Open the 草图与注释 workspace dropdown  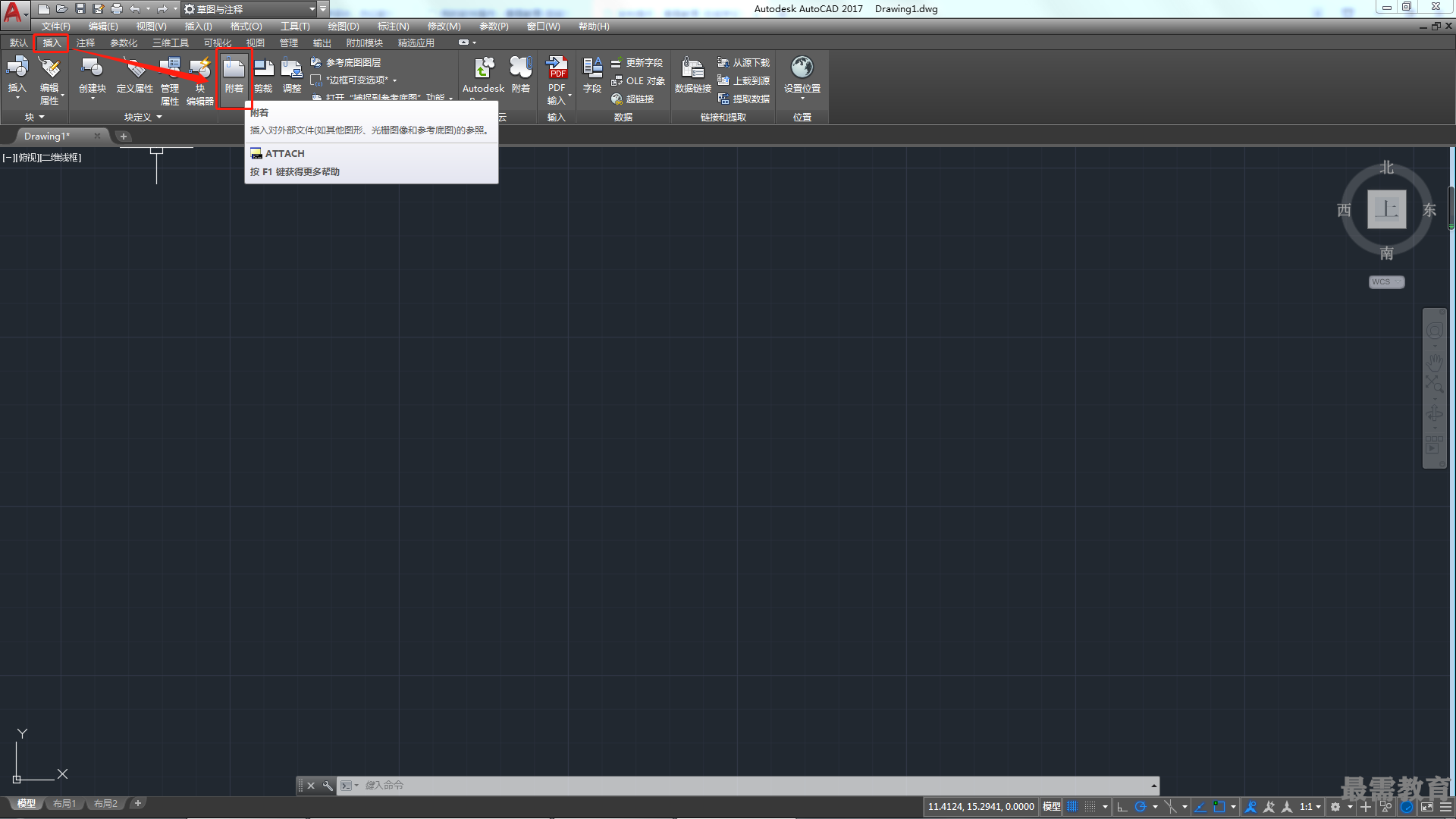click(x=249, y=9)
